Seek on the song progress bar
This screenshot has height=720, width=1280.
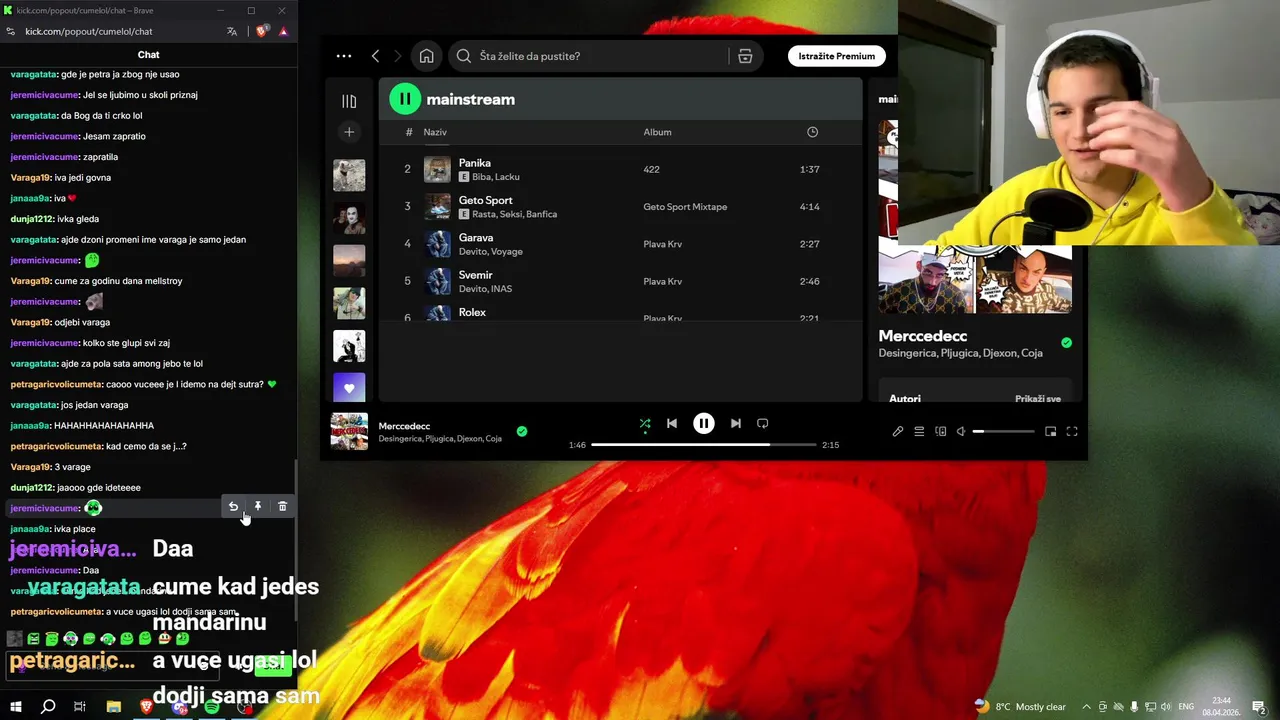703,444
